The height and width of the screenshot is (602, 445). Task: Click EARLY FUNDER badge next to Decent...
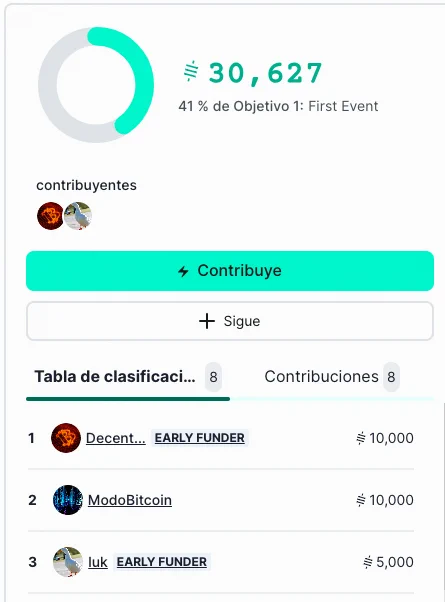[200, 438]
